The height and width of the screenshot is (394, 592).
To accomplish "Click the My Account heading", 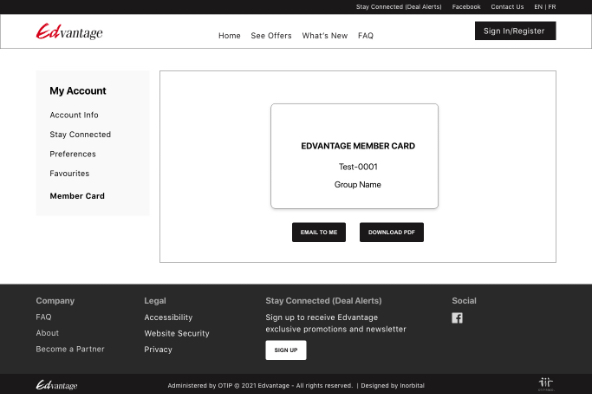I will (x=78, y=91).
